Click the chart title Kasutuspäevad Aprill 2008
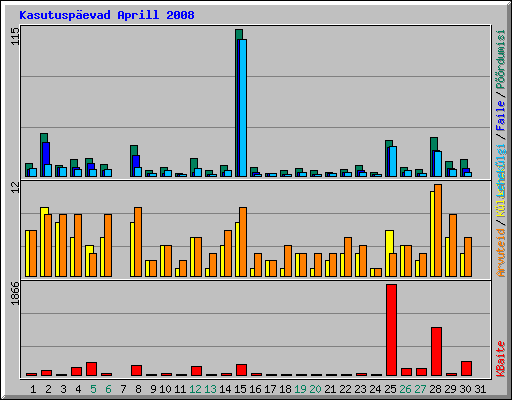The height and width of the screenshot is (400, 512). [x=107, y=15]
